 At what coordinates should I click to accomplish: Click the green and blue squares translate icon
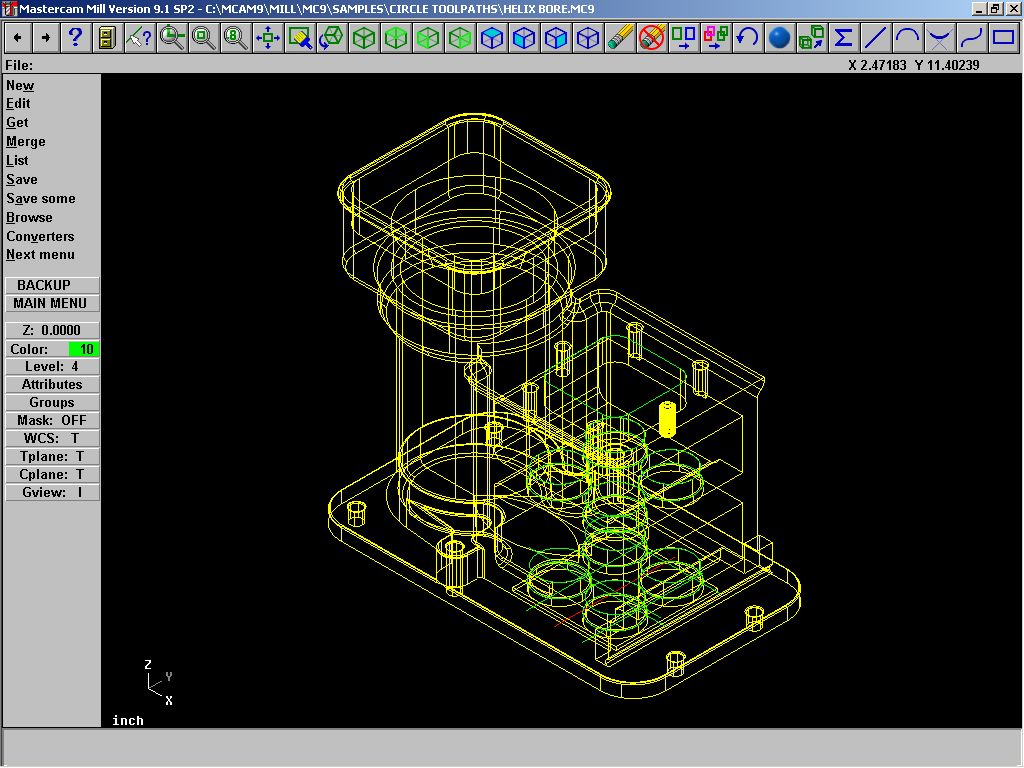click(x=684, y=38)
